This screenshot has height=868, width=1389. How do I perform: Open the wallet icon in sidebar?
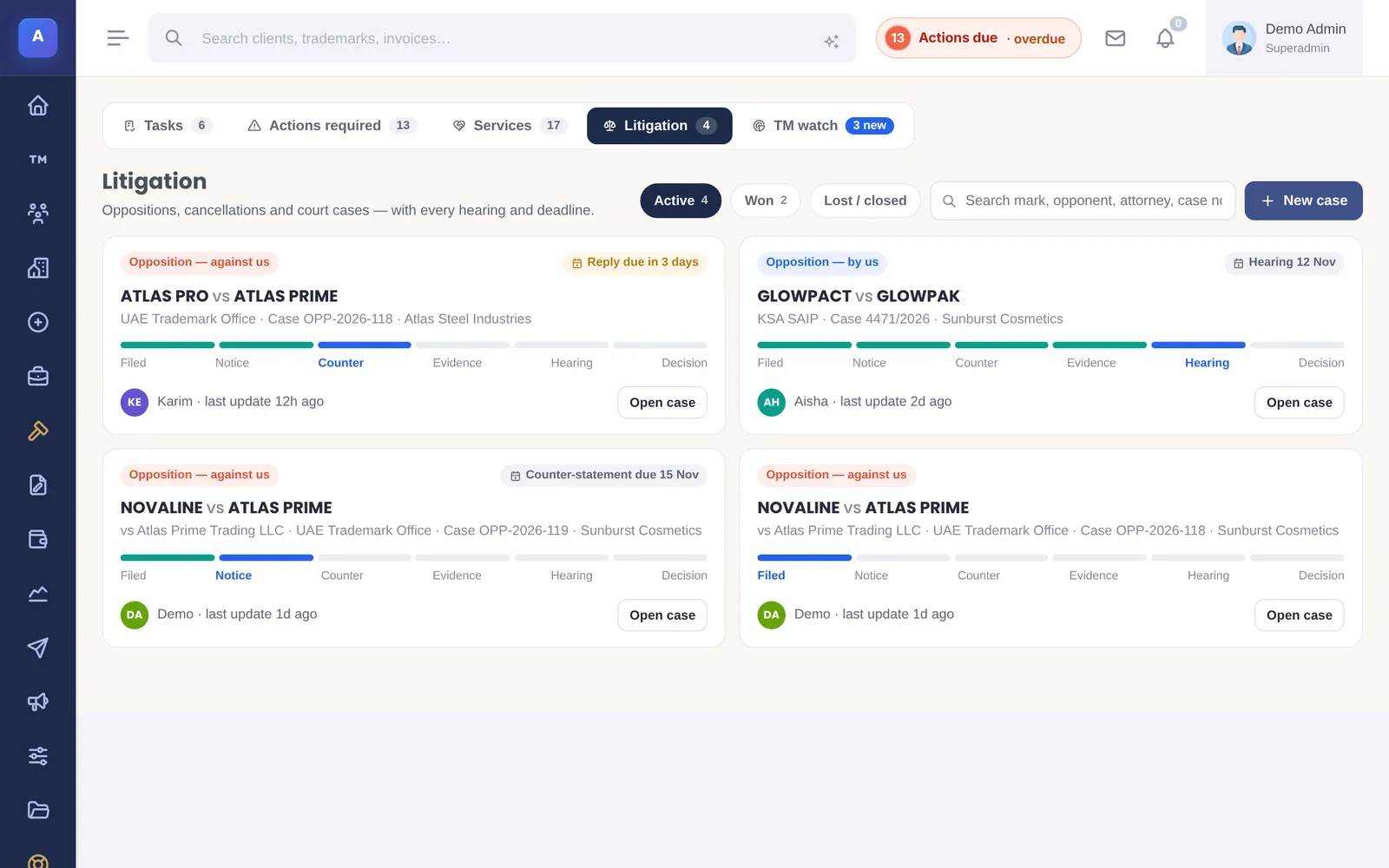37,539
